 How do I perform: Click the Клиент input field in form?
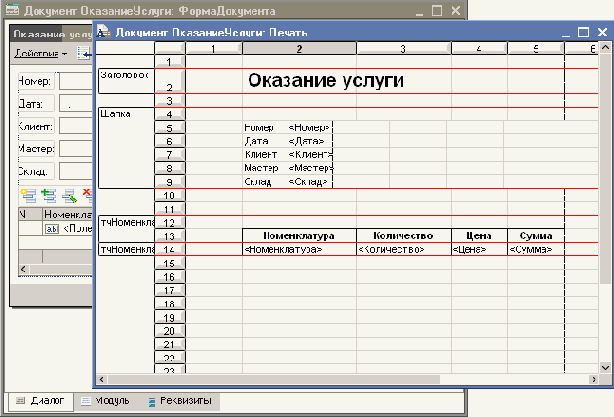(x=75, y=126)
